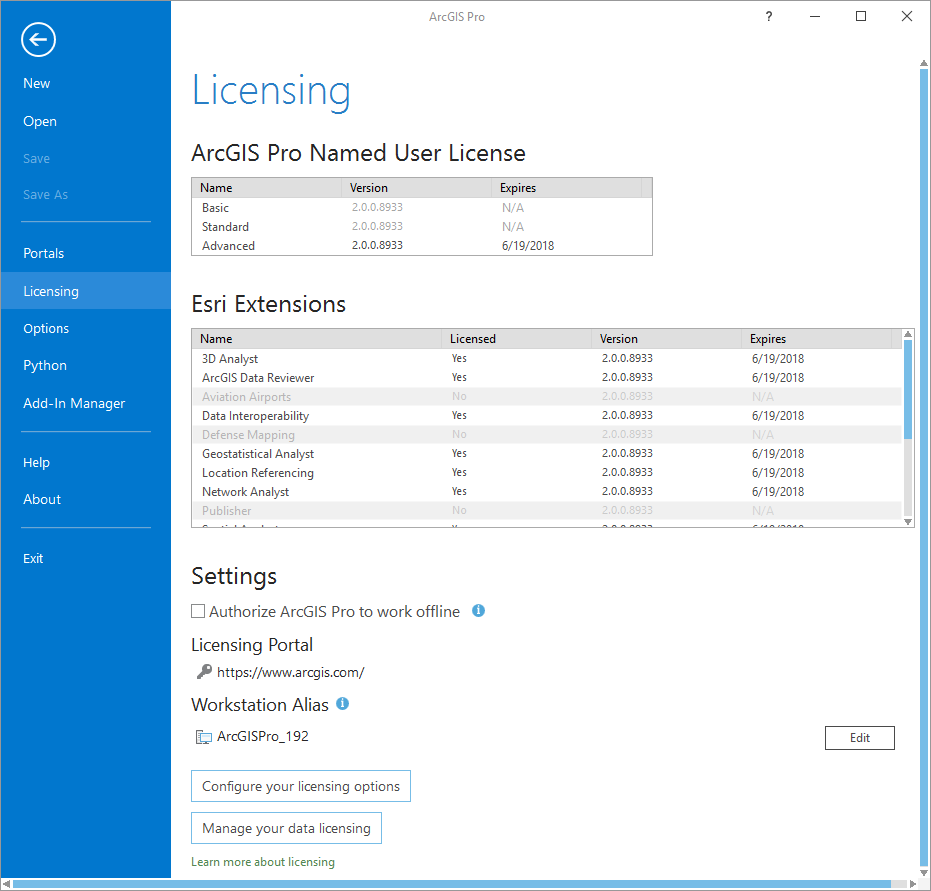Select the Location Referencing row
The width and height of the screenshot is (931, 891).
point(547,473)
